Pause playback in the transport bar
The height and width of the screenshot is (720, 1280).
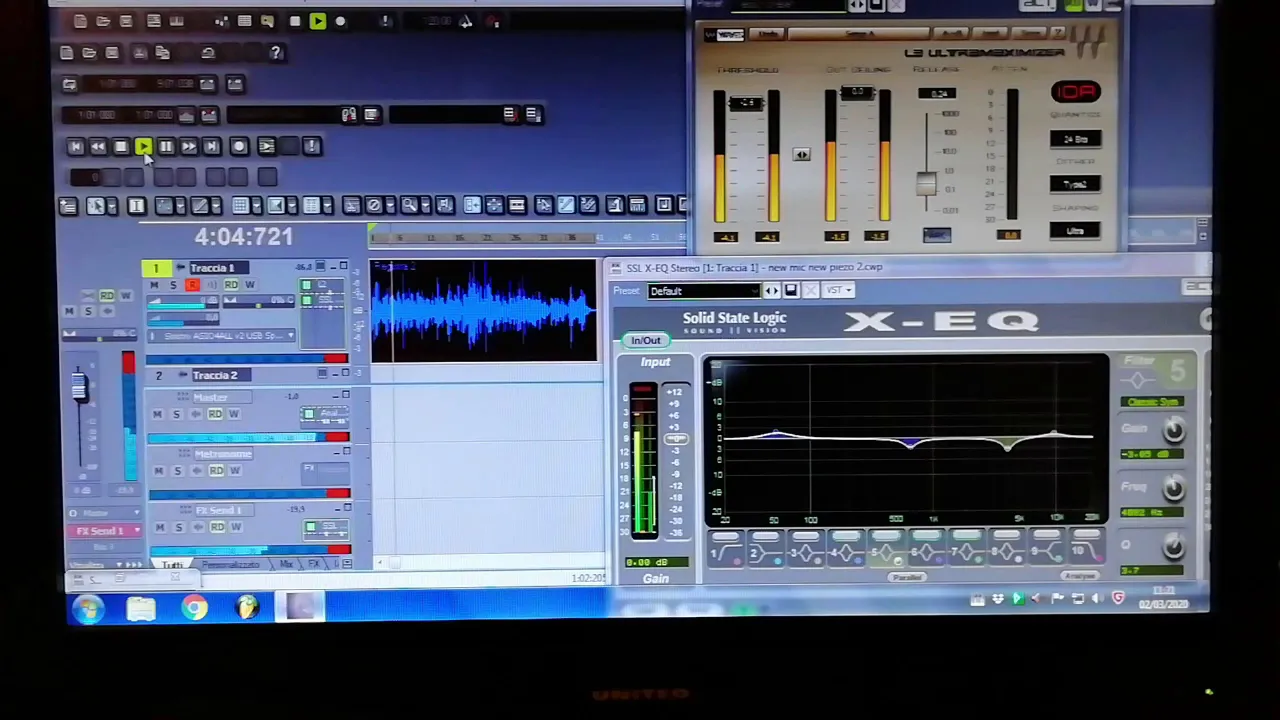click(166, 146)
